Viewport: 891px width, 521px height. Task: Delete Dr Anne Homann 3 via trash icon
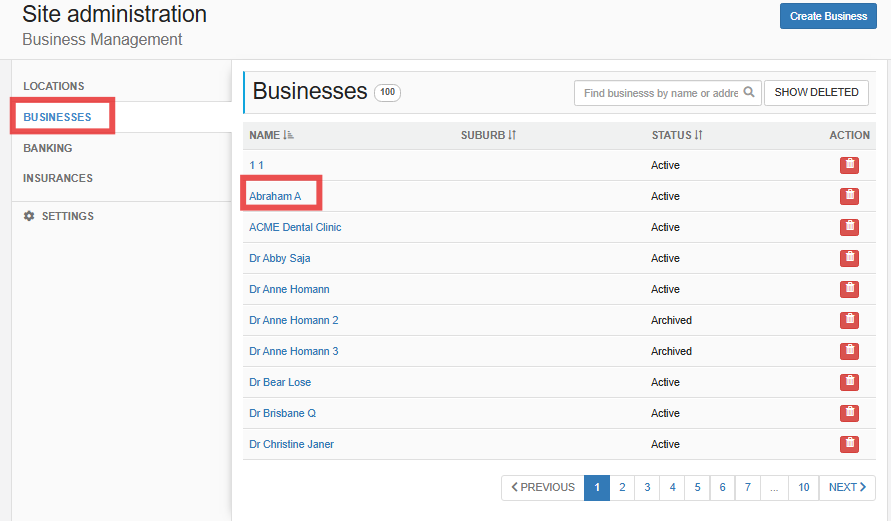coord(849,351)
